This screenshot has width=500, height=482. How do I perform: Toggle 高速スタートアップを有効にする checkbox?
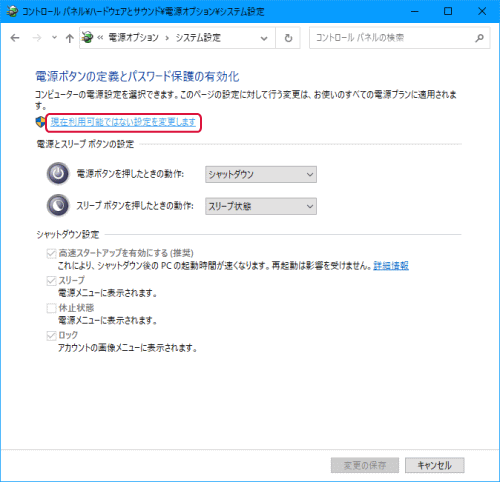(x=51, y=254)
